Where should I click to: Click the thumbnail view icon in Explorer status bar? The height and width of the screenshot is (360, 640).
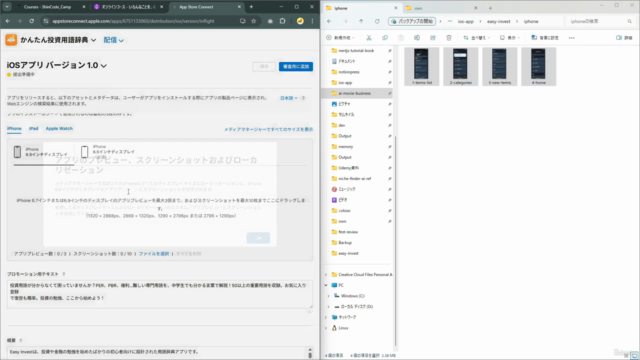click(635, 356)
